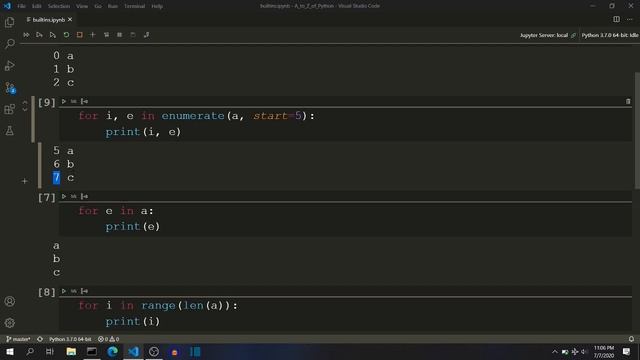Select the builtins.ipynb tab
This screenshot has height=360, width=640.
(48, 20)
